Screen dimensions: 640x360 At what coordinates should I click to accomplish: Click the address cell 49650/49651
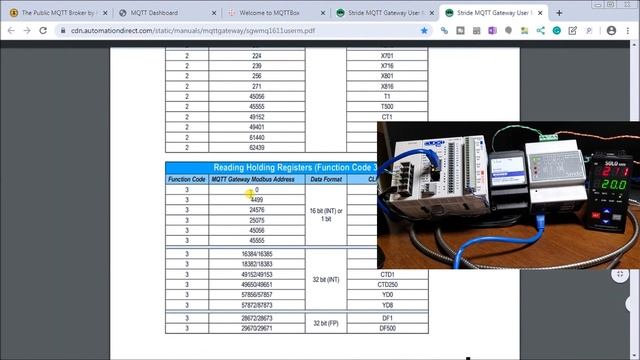point(257,284)
